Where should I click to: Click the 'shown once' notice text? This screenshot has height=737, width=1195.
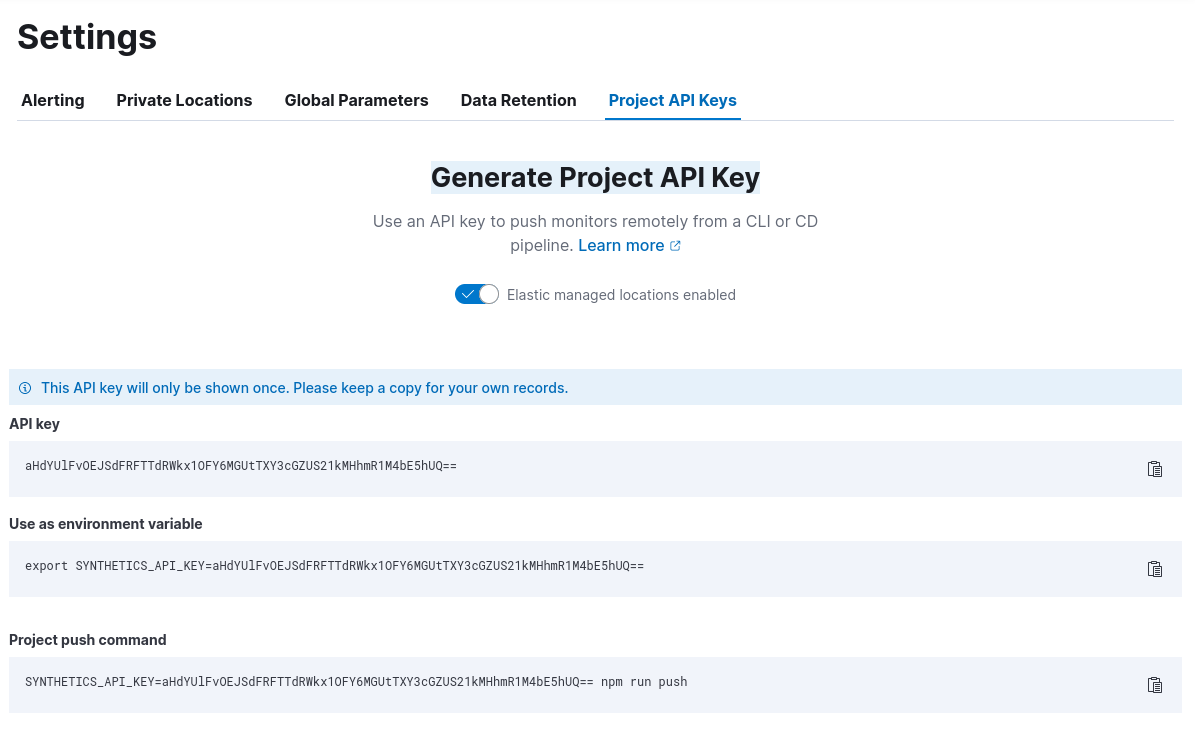tap(304, 388)
